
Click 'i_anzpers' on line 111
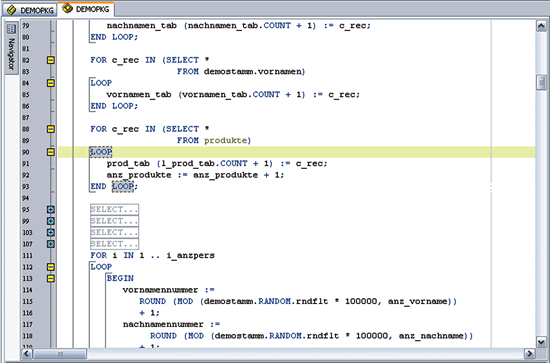tap(190, 255)
